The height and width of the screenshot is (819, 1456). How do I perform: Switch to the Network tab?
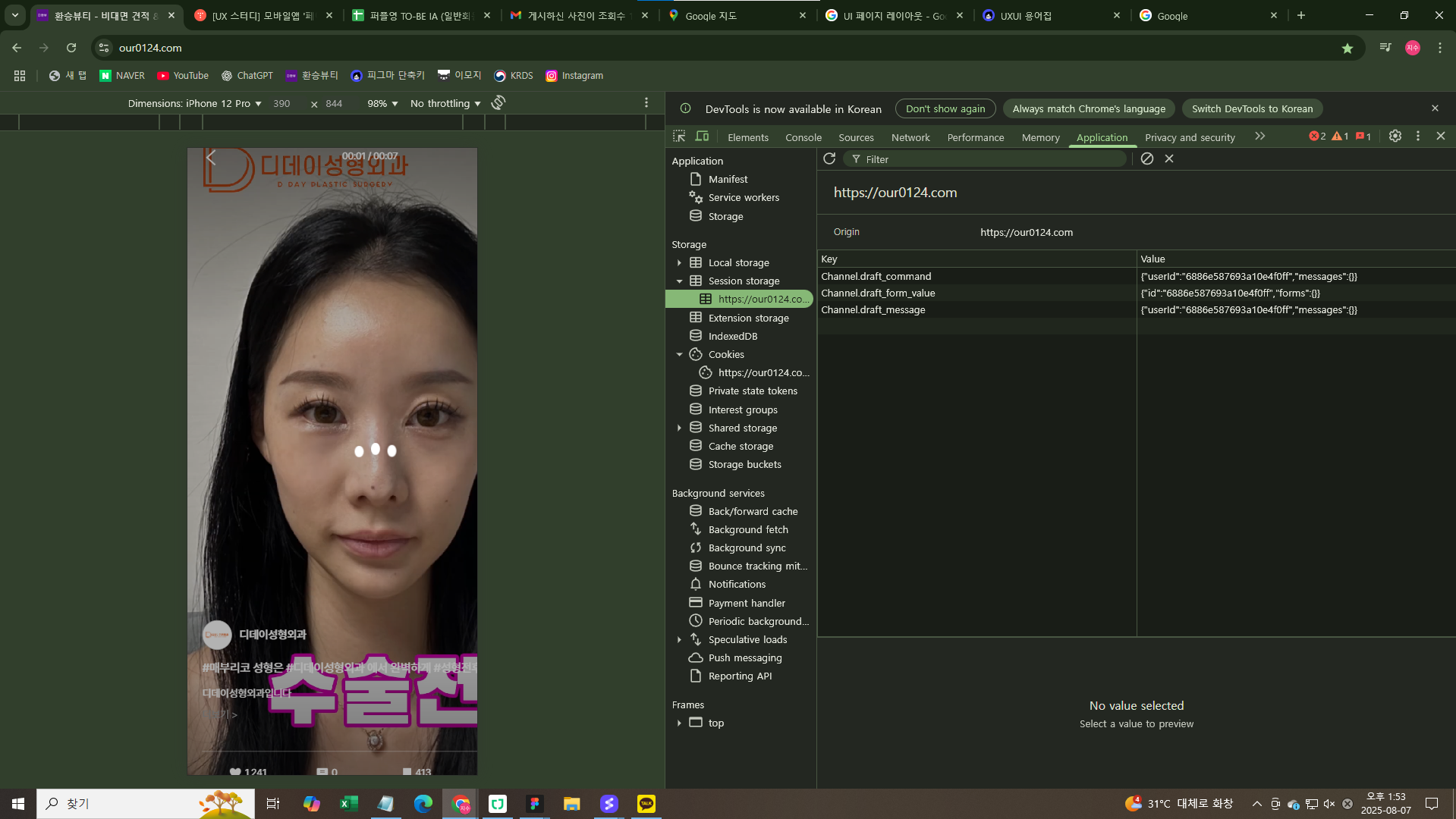coord(910,137)
